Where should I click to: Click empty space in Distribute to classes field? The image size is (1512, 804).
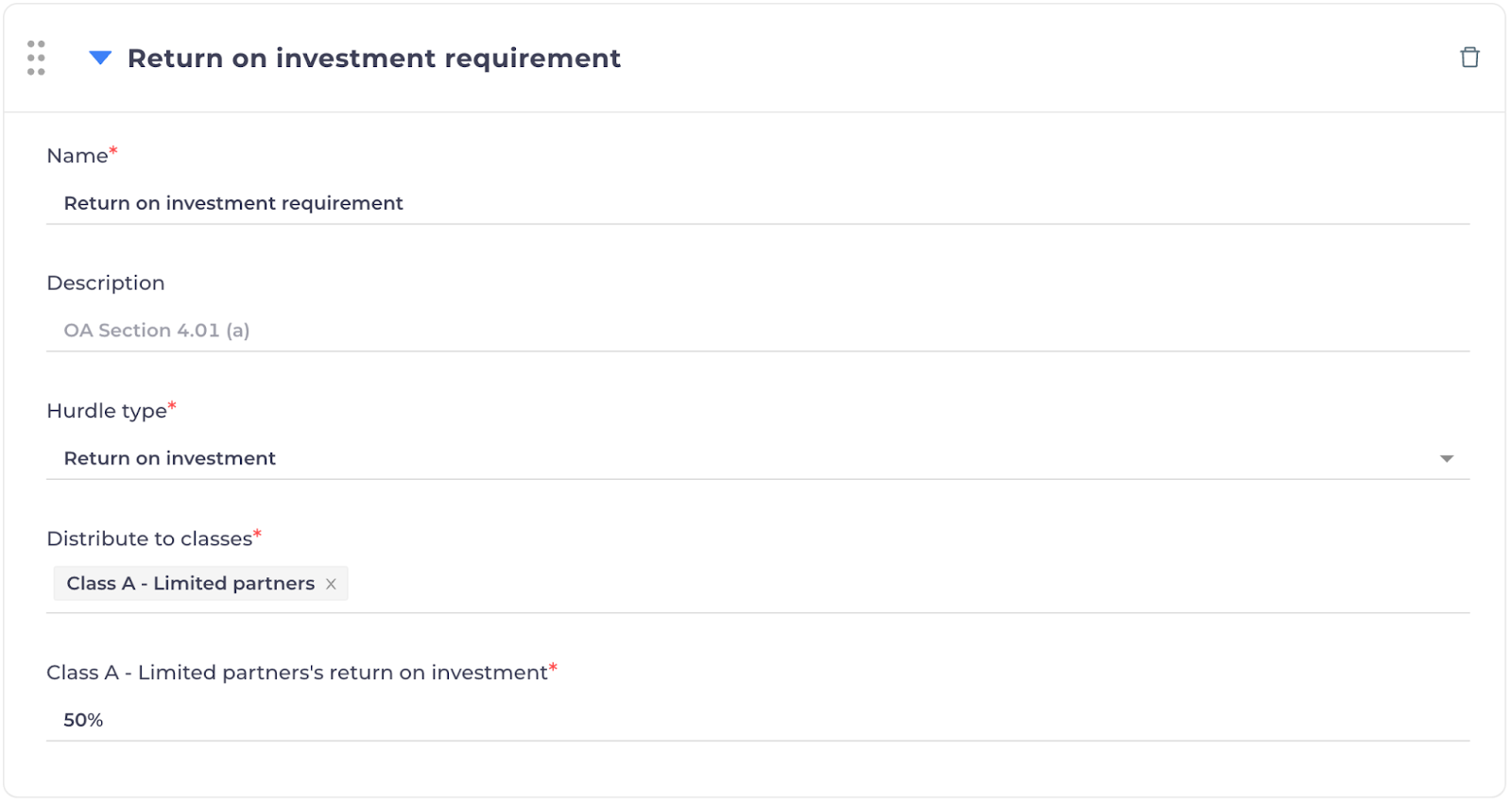point(850,584)
